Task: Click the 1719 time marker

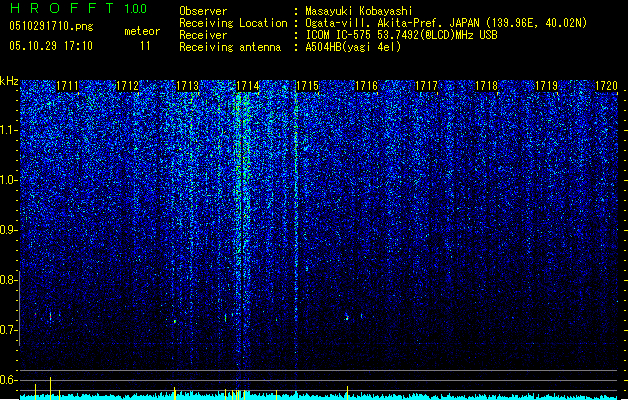Action: 546,86
